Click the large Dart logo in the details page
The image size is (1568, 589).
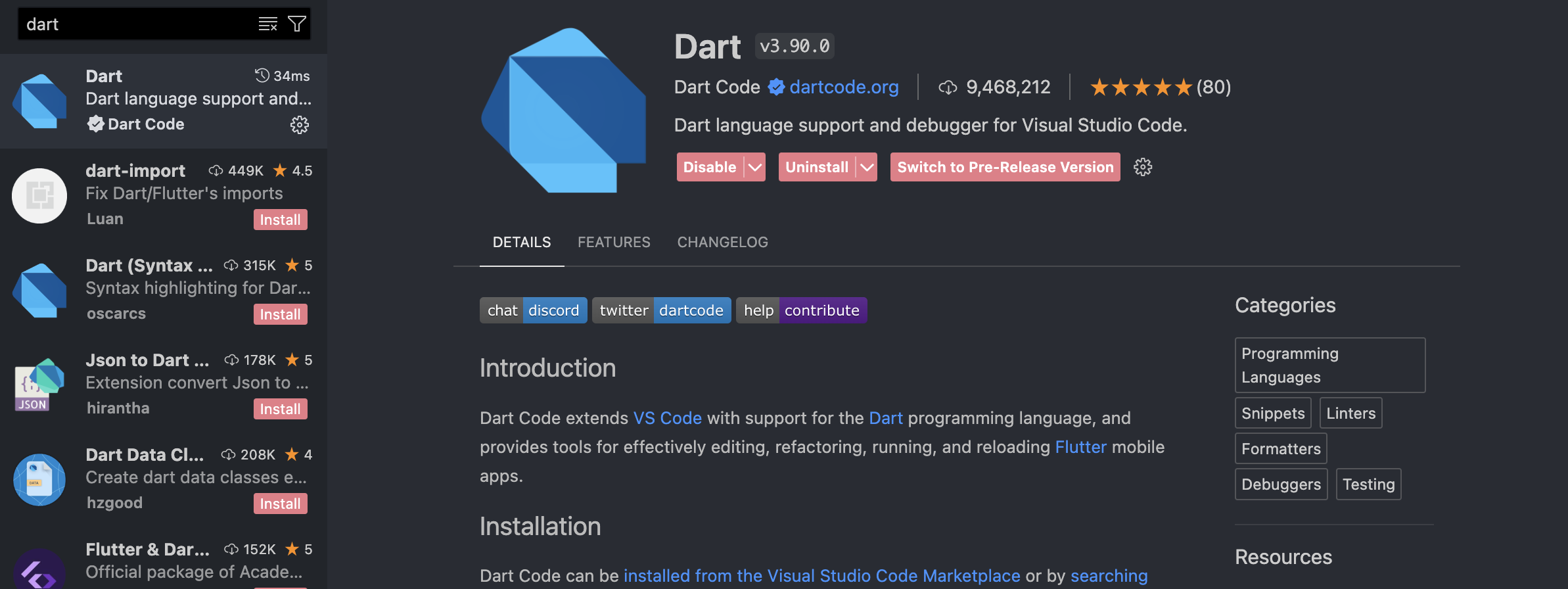click(563, 110)
